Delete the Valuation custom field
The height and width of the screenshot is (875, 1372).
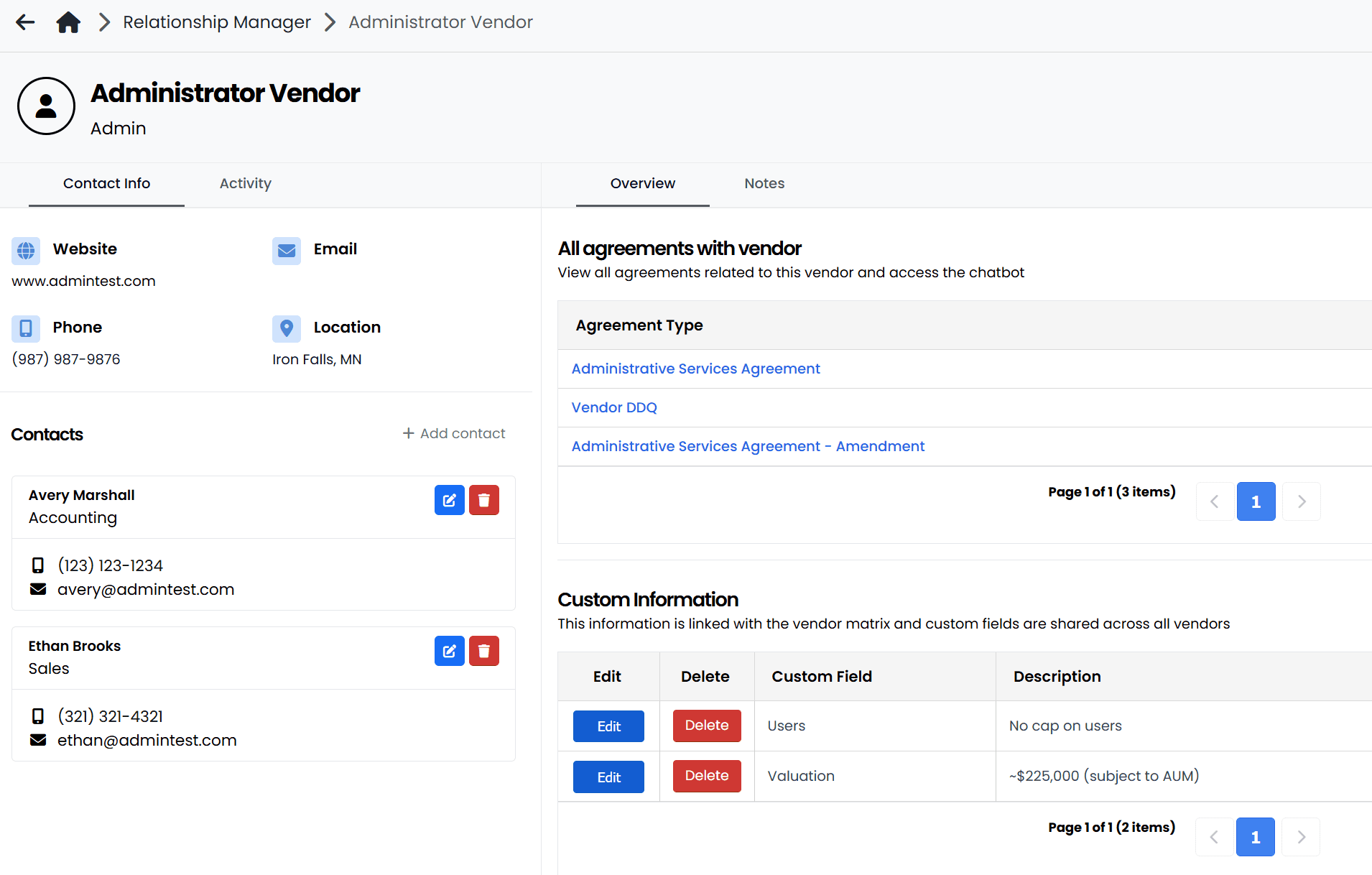pos(707,776)
